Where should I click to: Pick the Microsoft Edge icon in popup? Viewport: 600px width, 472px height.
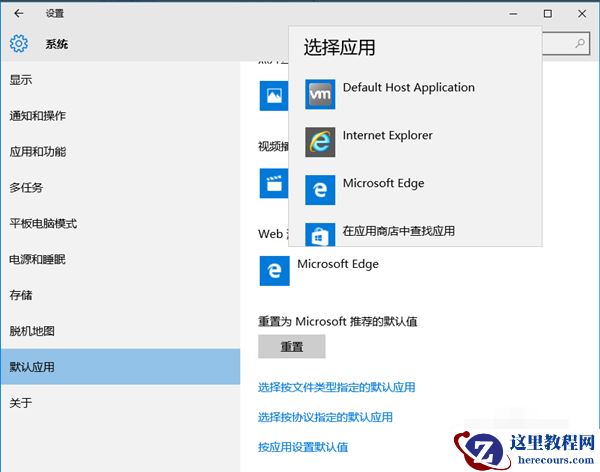tap(320, 190)
